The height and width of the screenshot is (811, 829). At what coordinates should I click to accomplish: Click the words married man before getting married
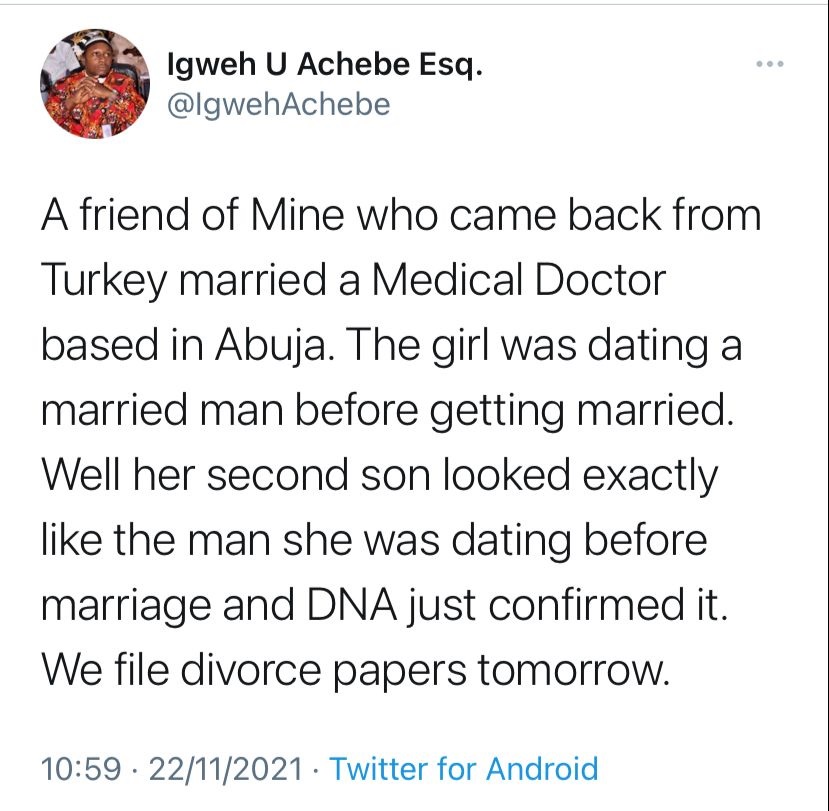coord(389,411)
